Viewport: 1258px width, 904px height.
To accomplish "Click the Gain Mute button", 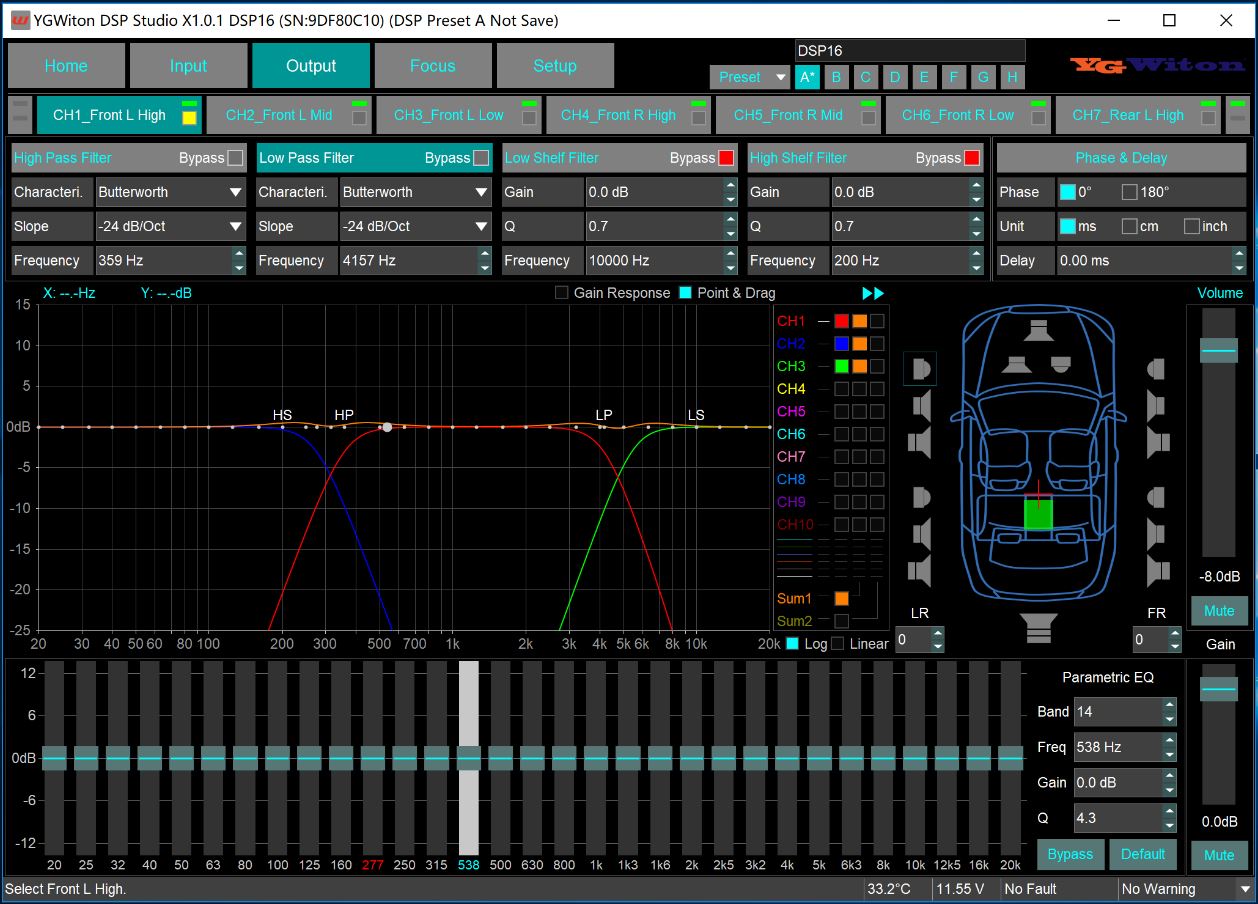I will click(x=1219, y=855).
